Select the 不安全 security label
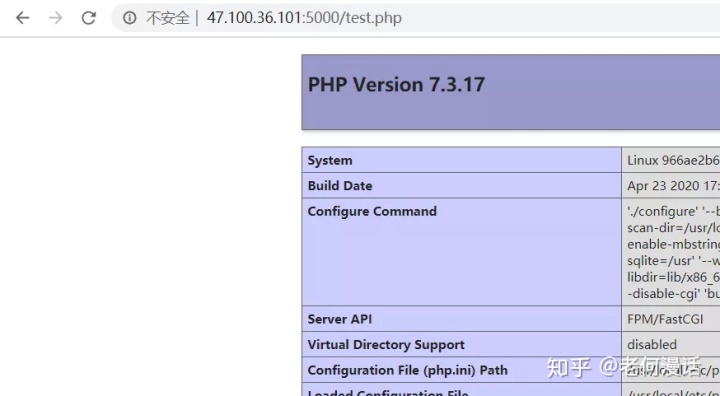The height and width of the screenshot is (396, 720). 168,18
